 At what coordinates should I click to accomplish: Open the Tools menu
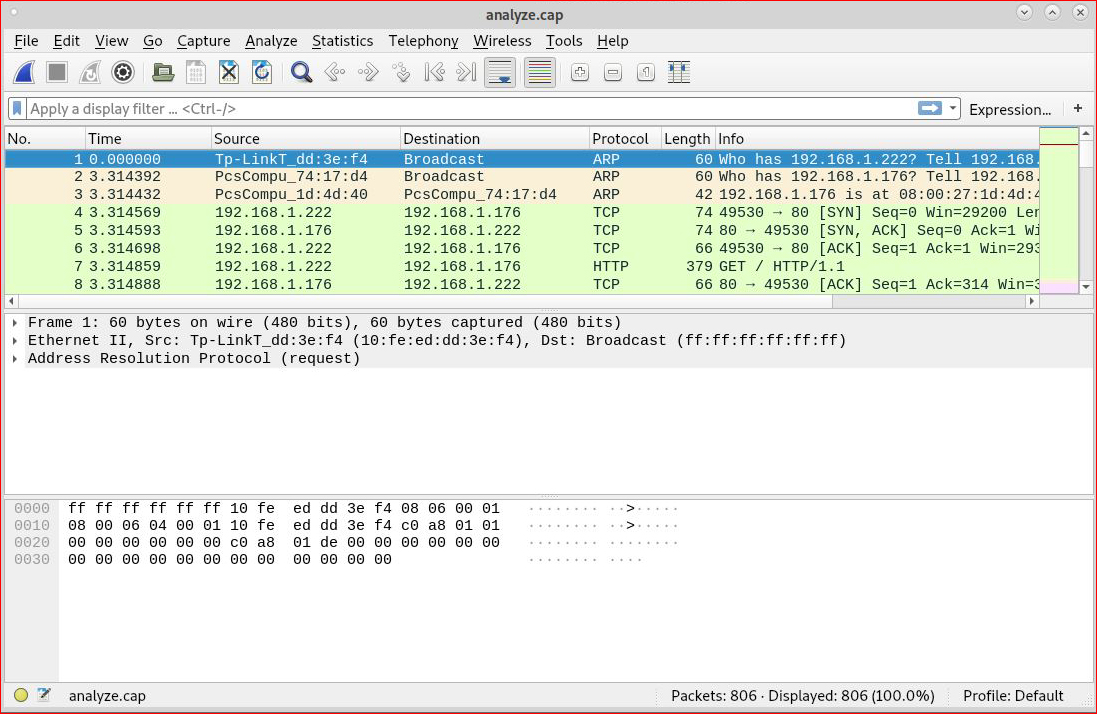click(564, 41)
